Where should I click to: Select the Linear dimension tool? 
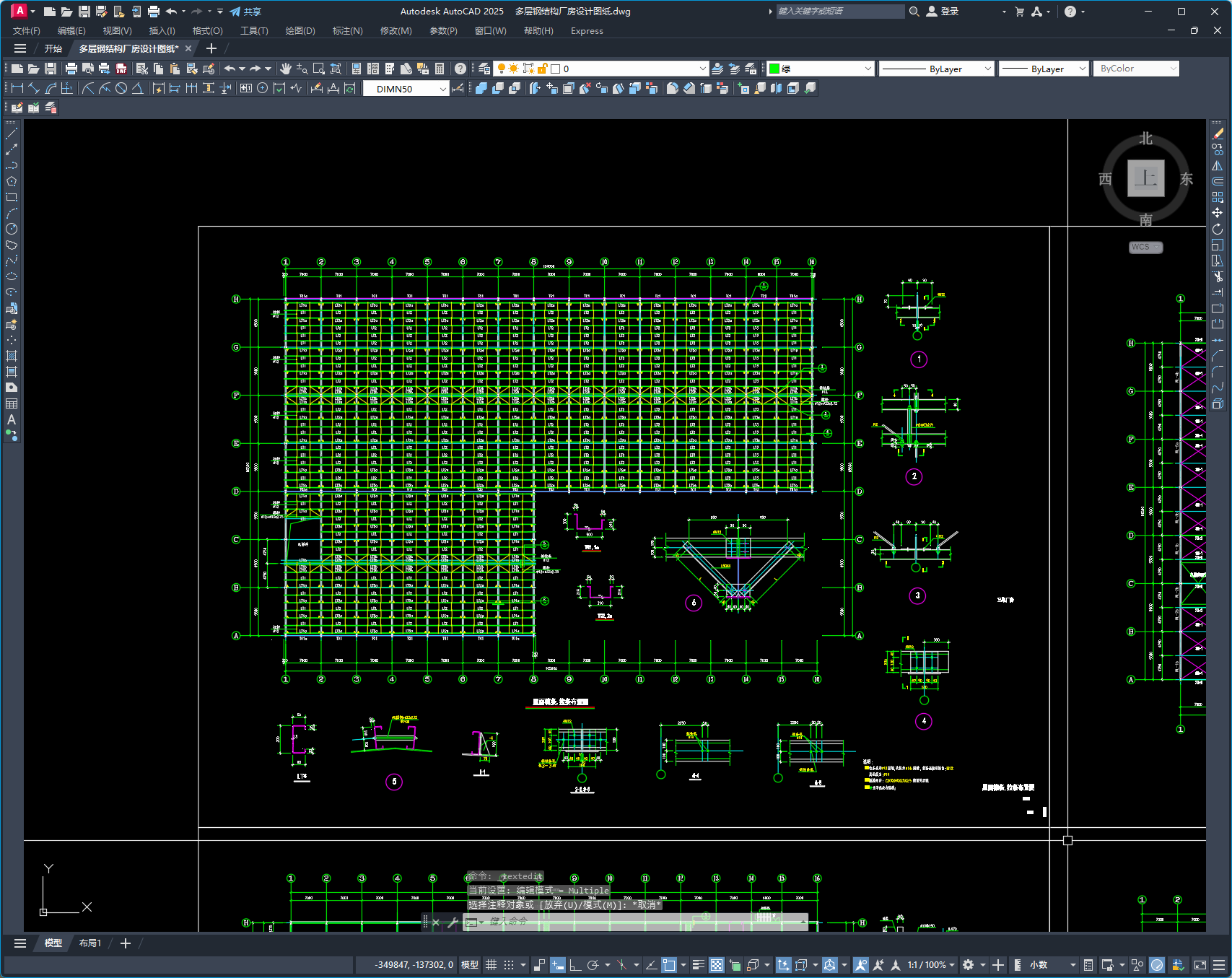(x=17, y=88)
